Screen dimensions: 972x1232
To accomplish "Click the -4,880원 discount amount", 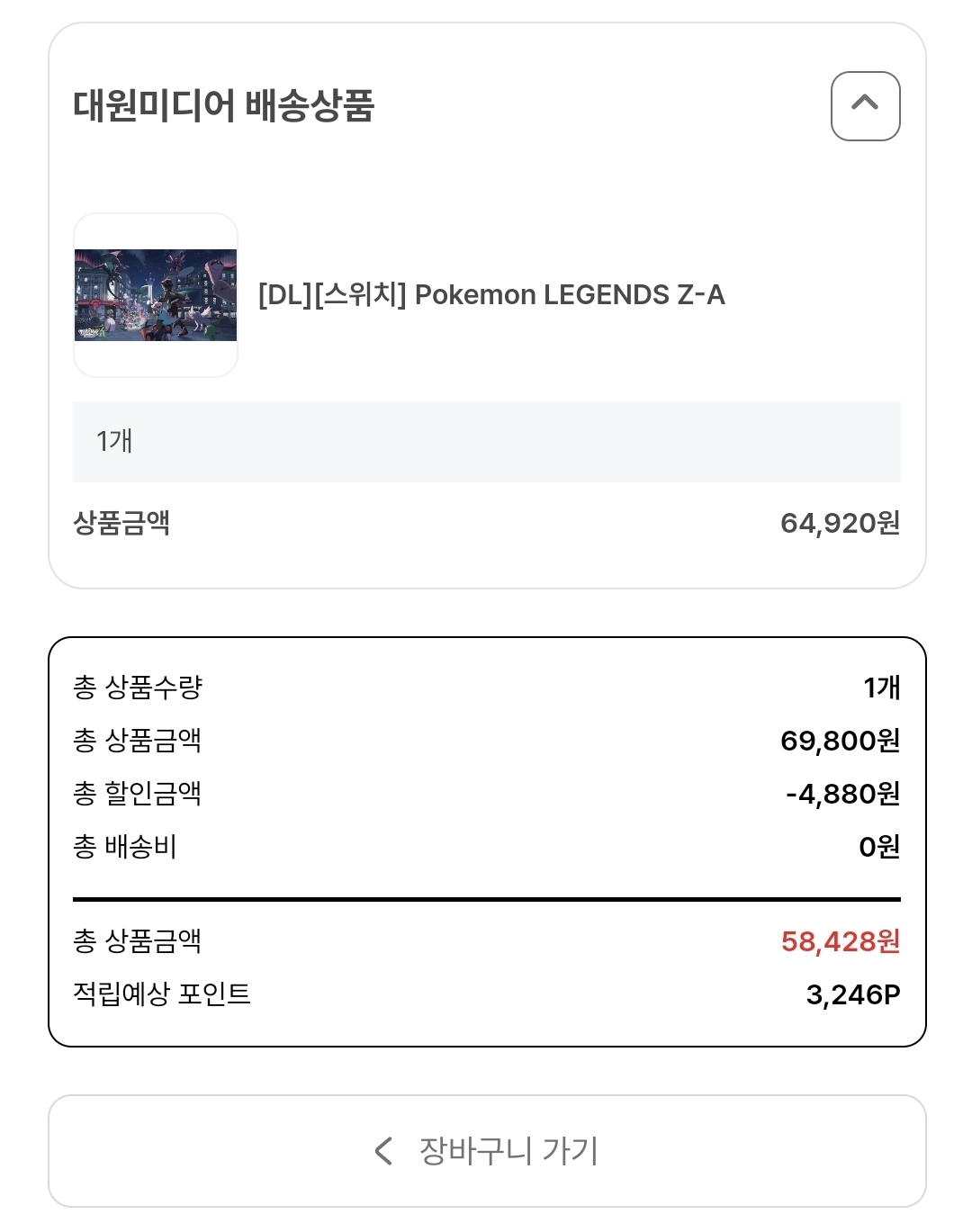I will [842, 794].
